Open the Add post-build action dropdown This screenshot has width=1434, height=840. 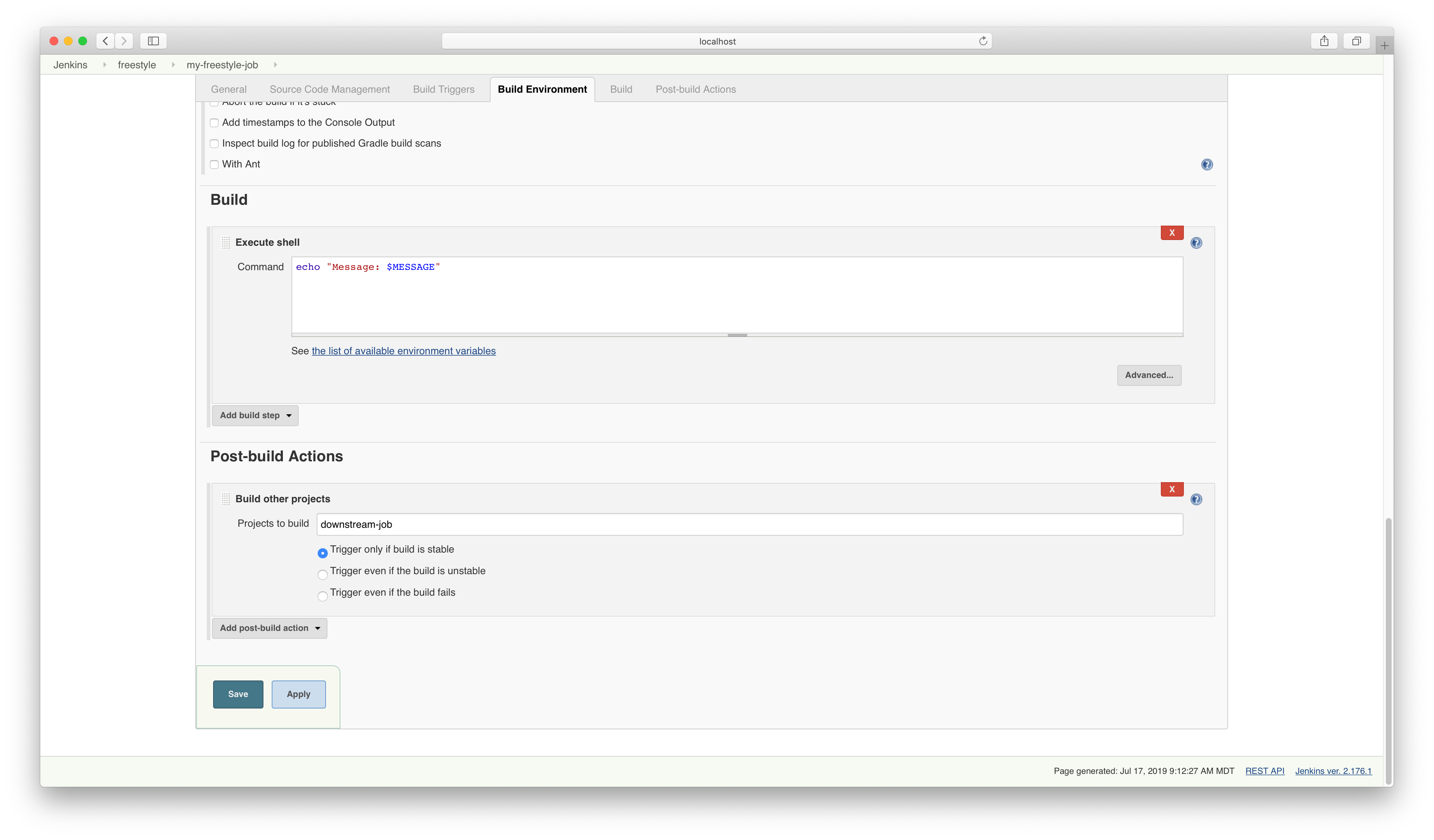[269, 628]
